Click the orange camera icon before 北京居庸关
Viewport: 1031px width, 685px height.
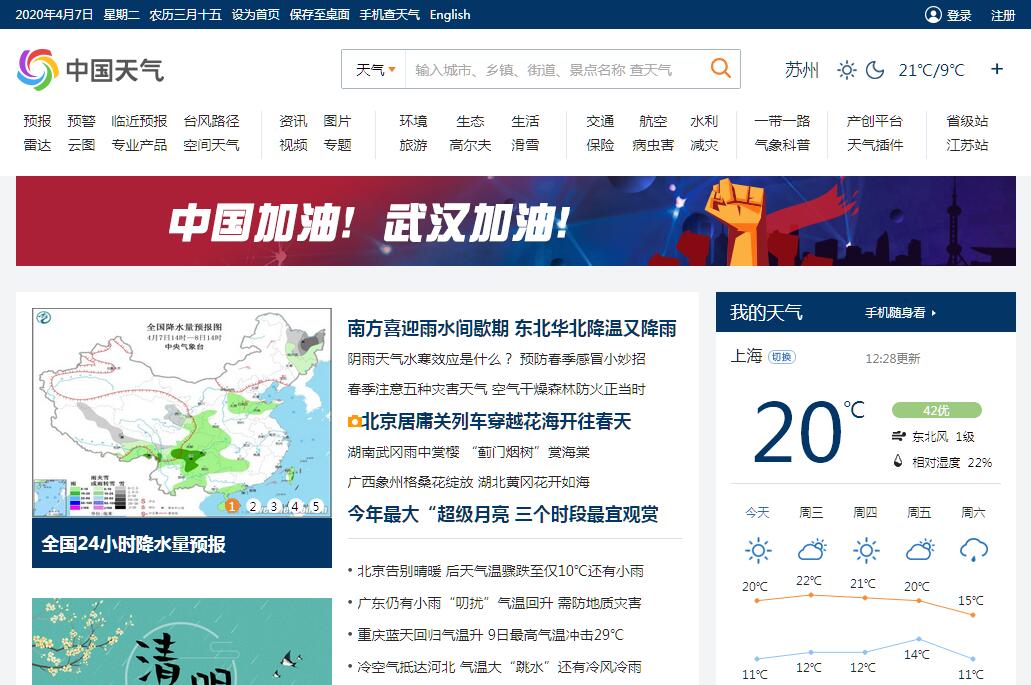354,422
